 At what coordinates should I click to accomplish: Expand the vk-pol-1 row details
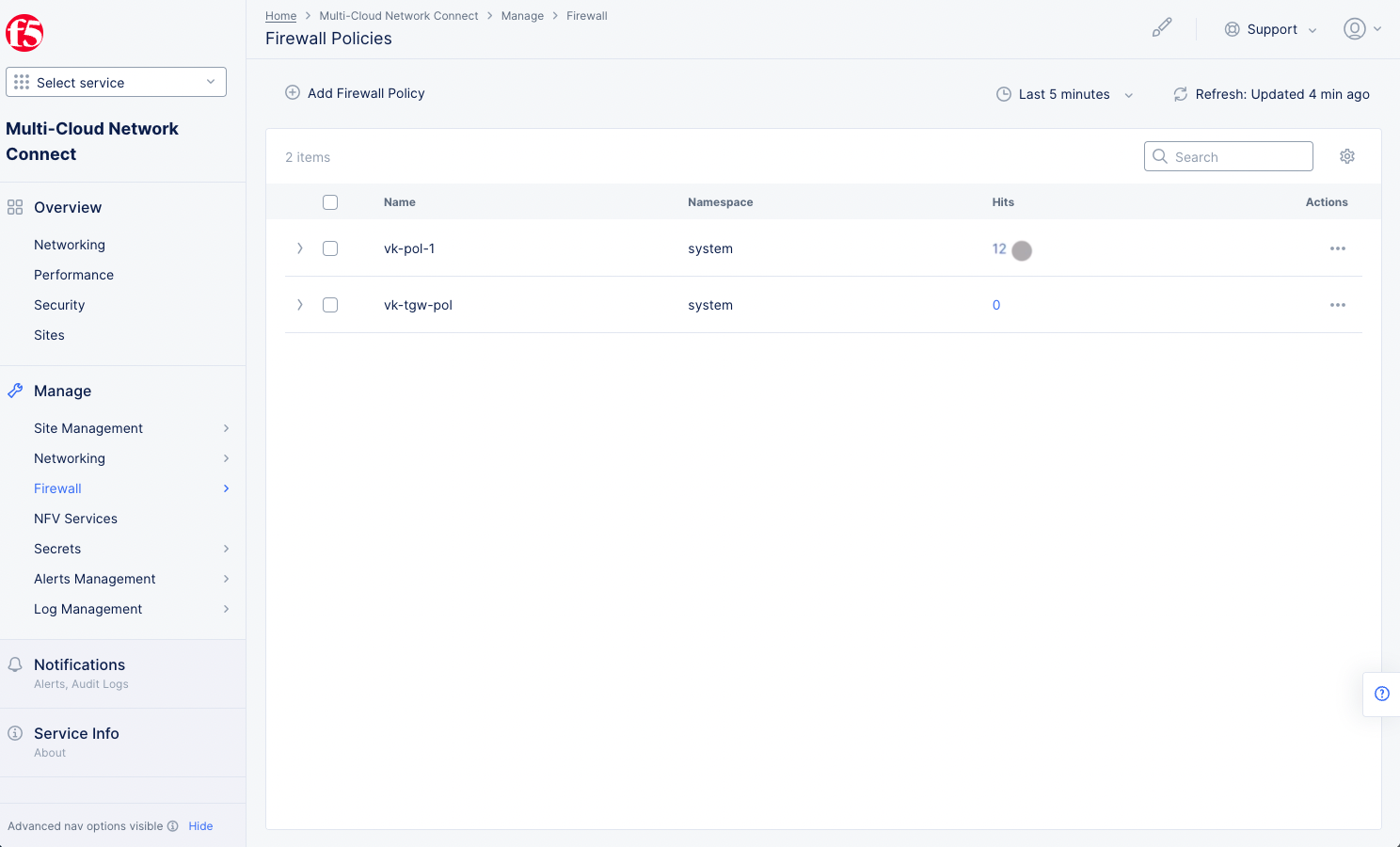coord(300,248)
